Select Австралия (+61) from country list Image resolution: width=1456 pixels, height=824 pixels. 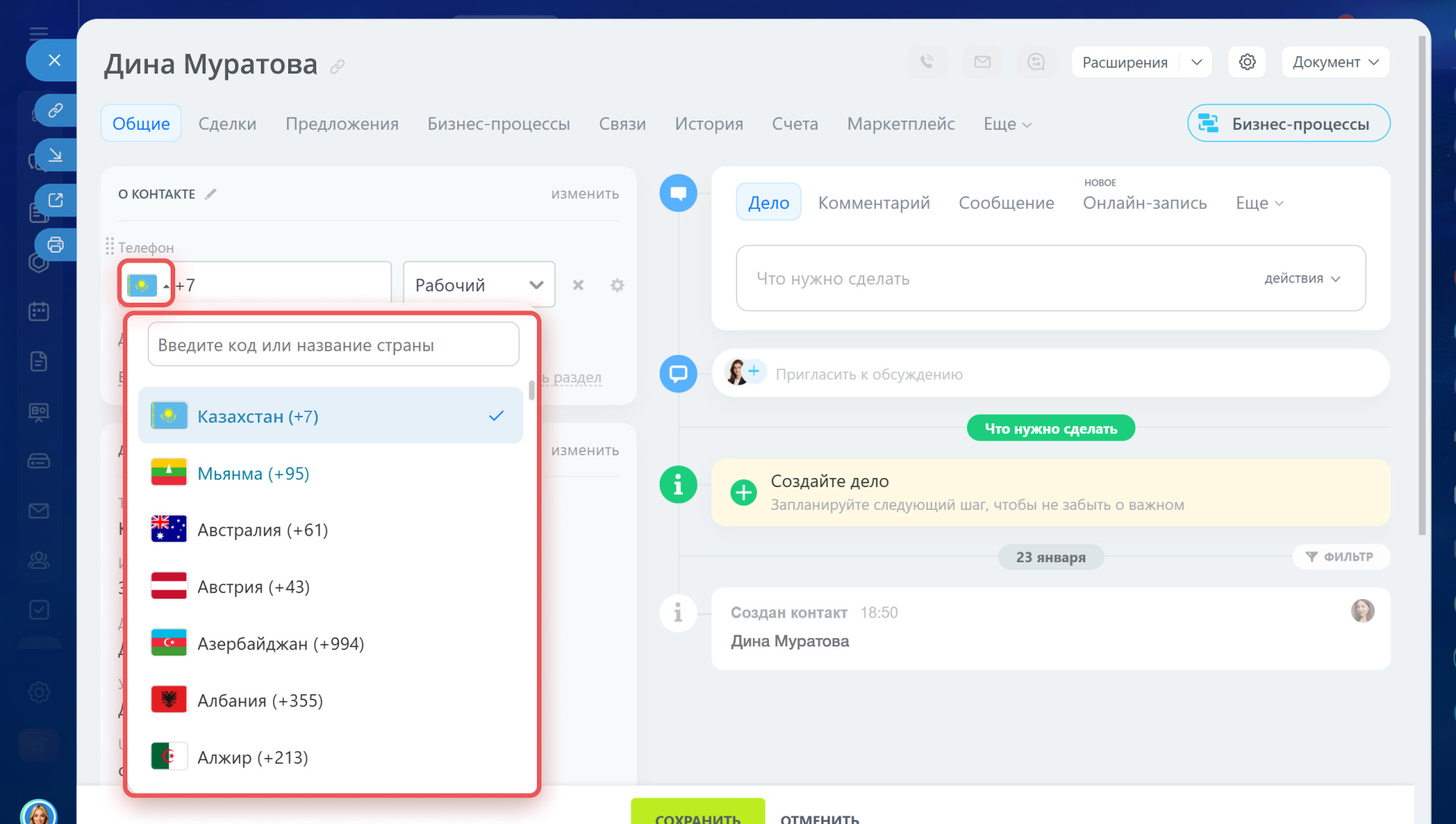tap(262, 530)
